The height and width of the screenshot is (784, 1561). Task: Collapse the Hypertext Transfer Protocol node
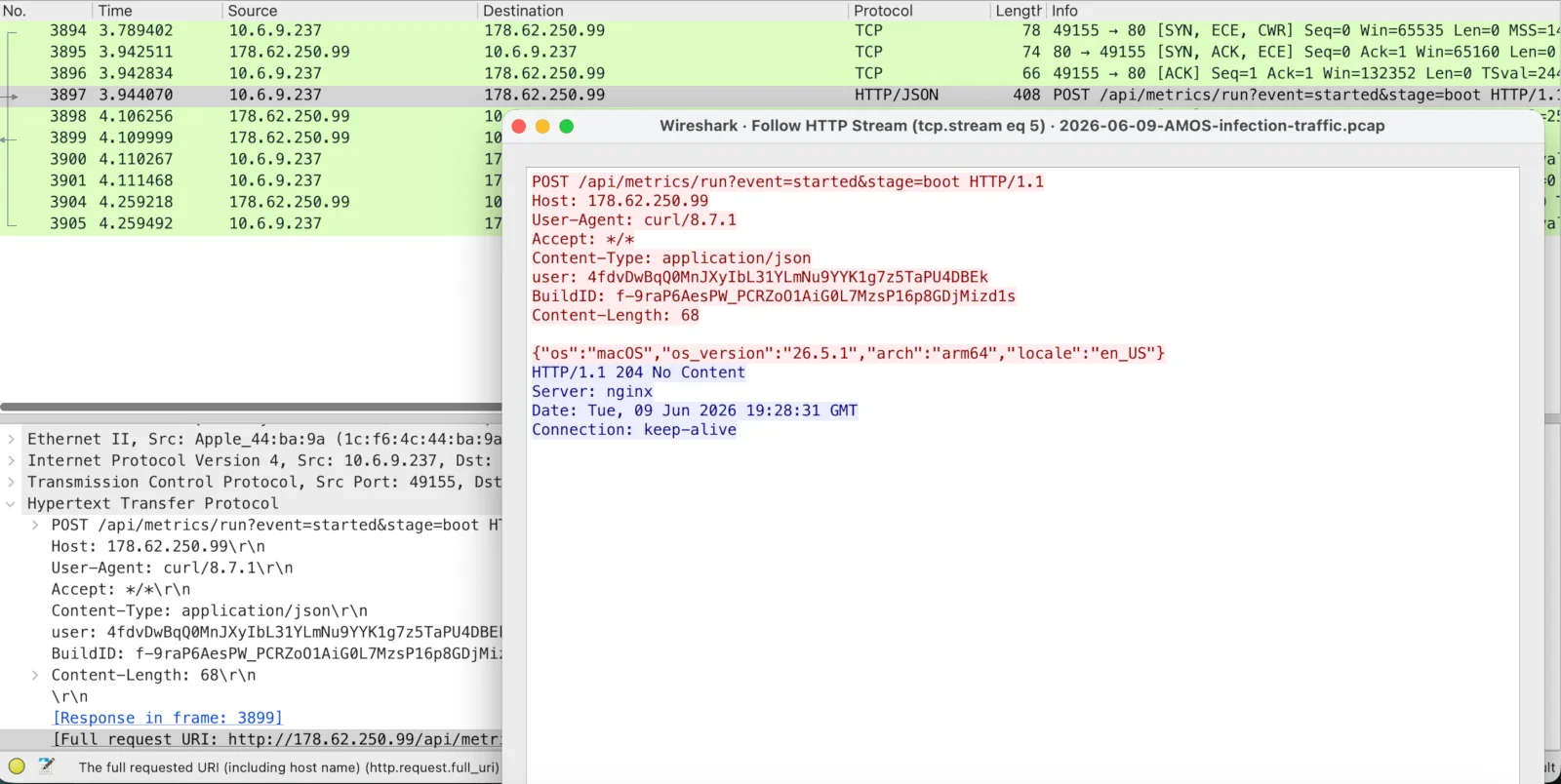click(11, 503)
